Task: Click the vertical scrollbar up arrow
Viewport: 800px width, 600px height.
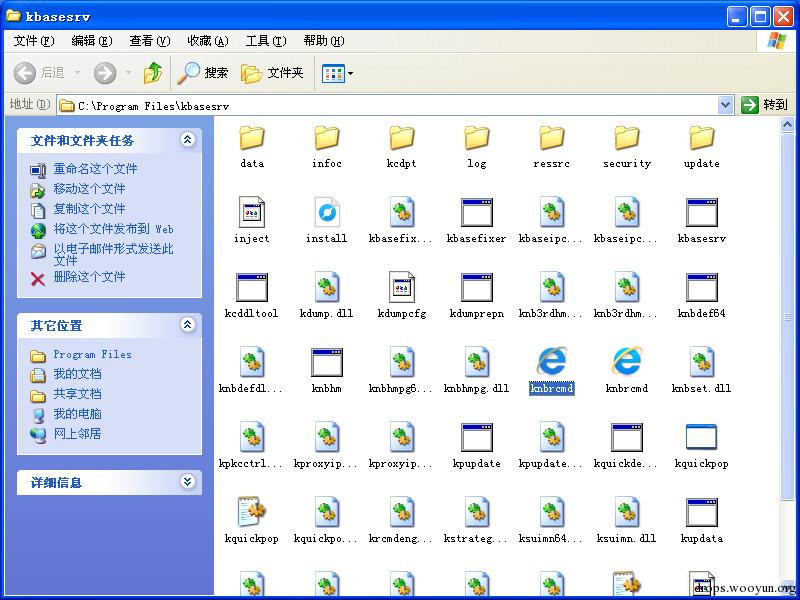Action: pyautogui.click(x=787, y=124)
